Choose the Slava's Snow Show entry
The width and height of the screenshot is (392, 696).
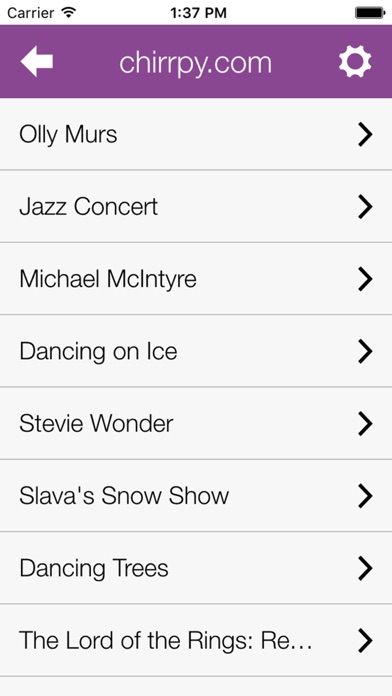pos(196,496)
